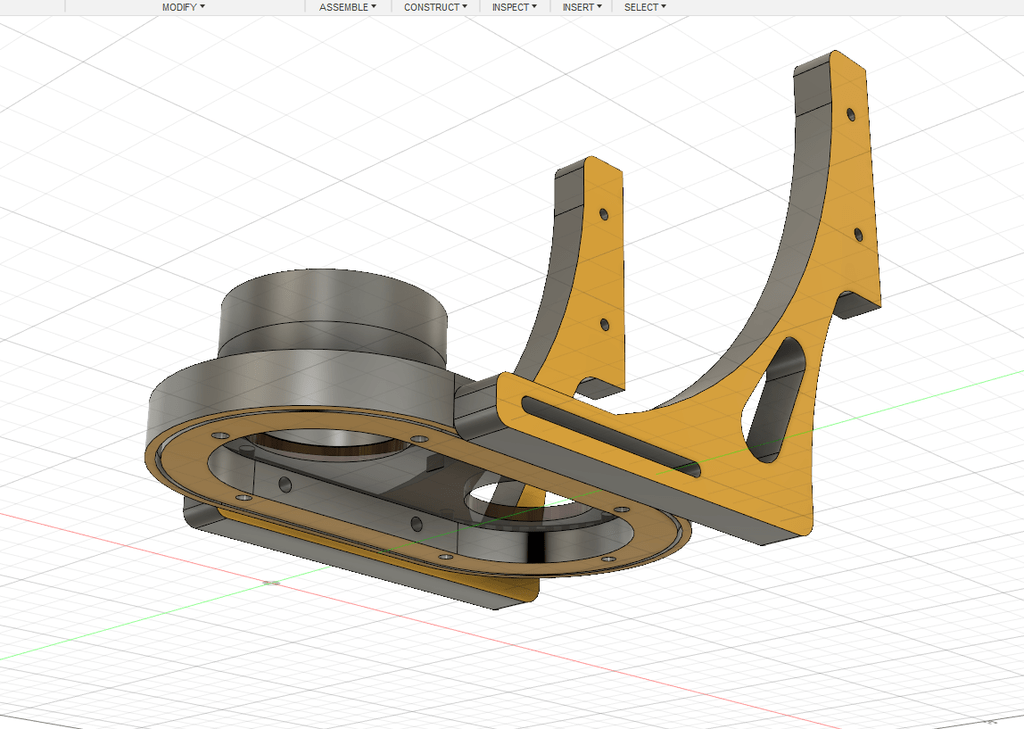Expand the INSERT toolbar menu
The image size is (1024, 729).
coord(582,7)
